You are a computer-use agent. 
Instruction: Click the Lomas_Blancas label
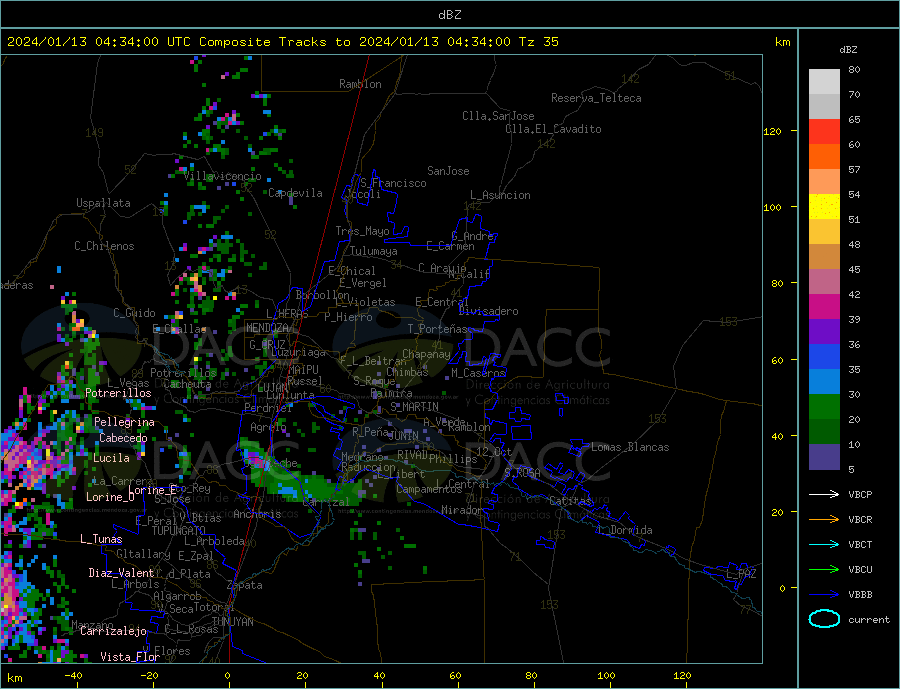[x=630, y=447]
